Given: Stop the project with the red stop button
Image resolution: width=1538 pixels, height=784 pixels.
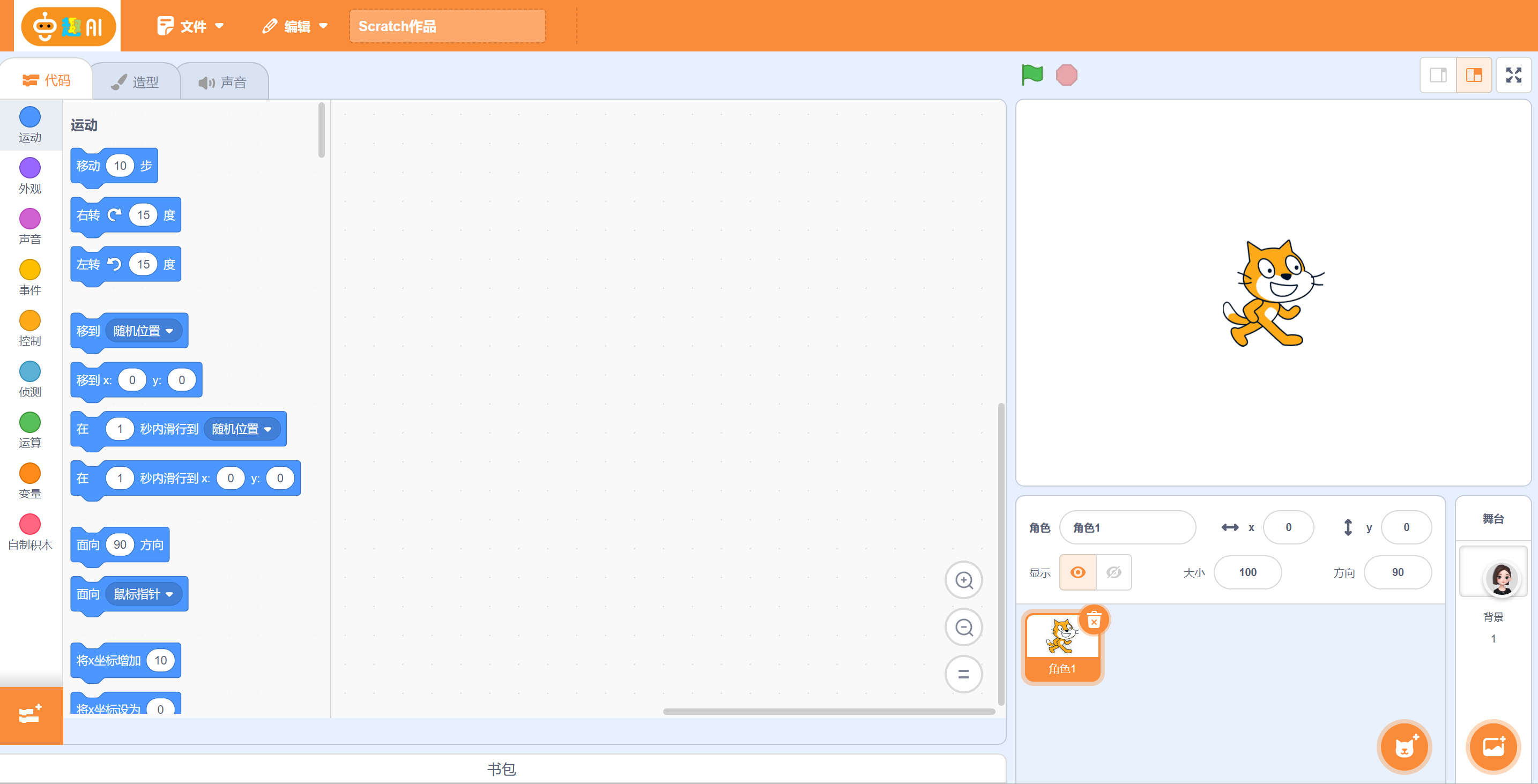Looking at the screenshot, I should pos(1066,75).
